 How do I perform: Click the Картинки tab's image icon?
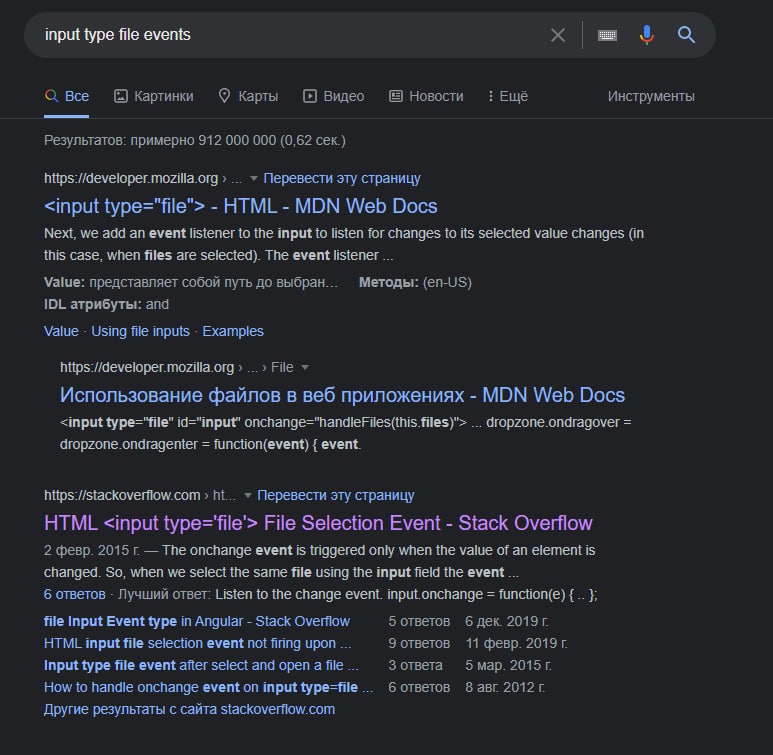coord(121,96)
